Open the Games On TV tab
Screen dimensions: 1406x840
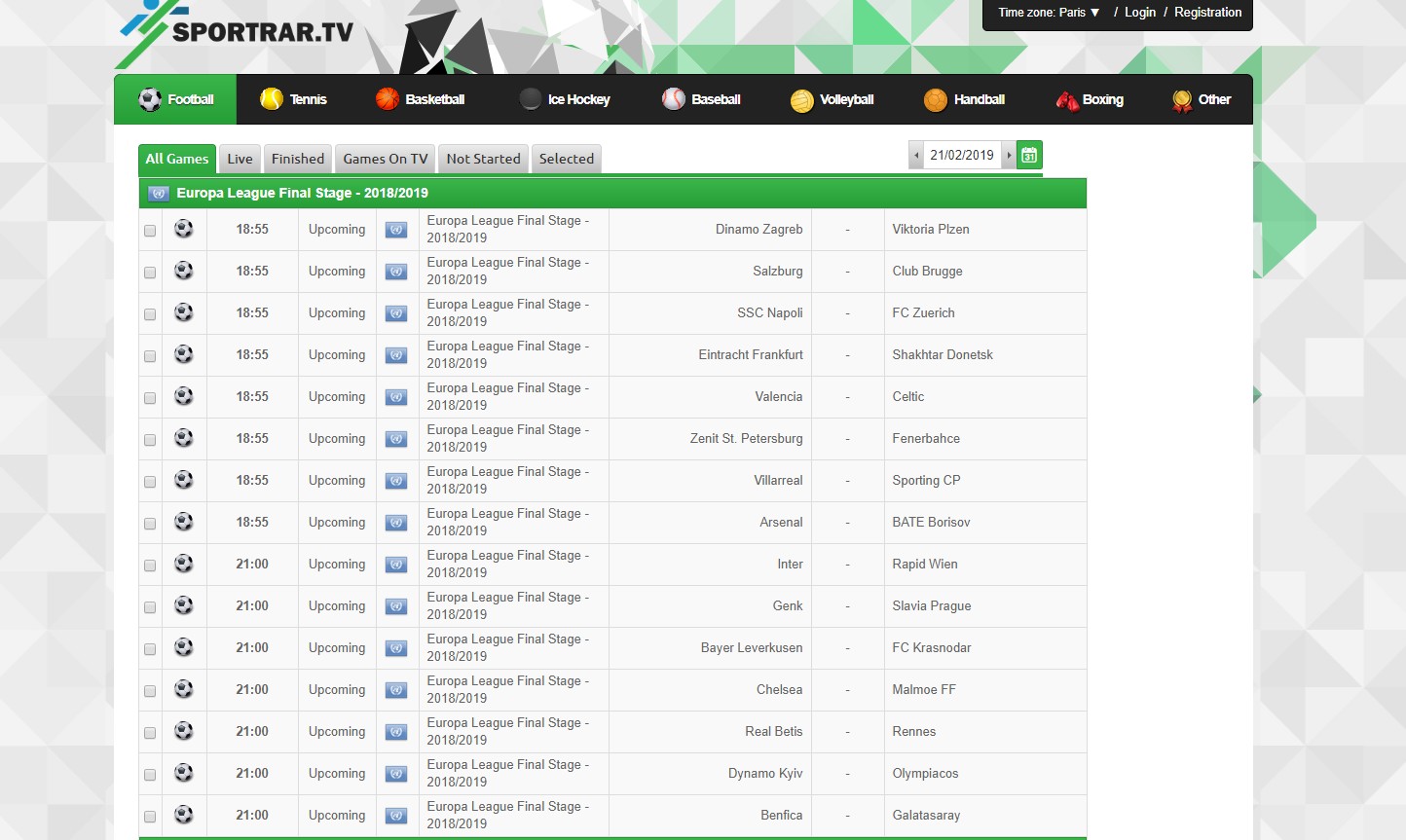click(384, 158)
